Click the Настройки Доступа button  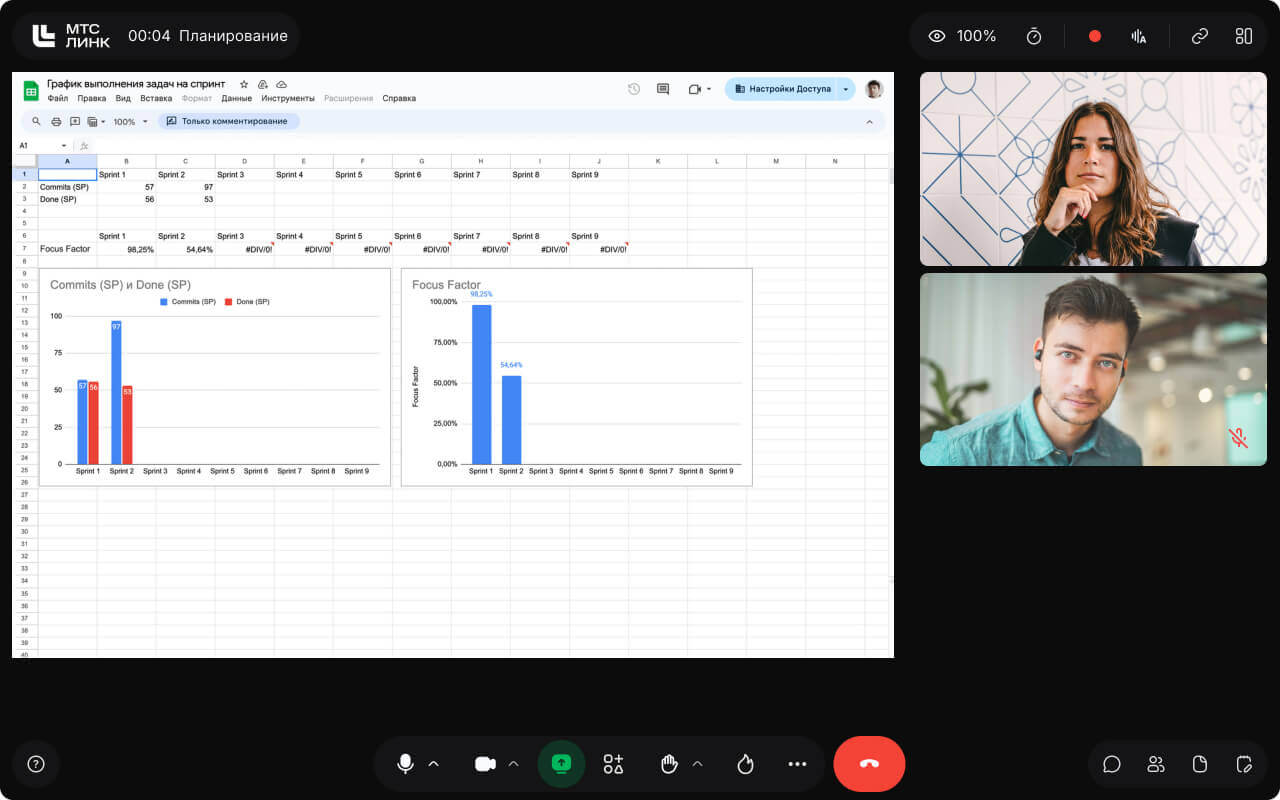(782, 89)
